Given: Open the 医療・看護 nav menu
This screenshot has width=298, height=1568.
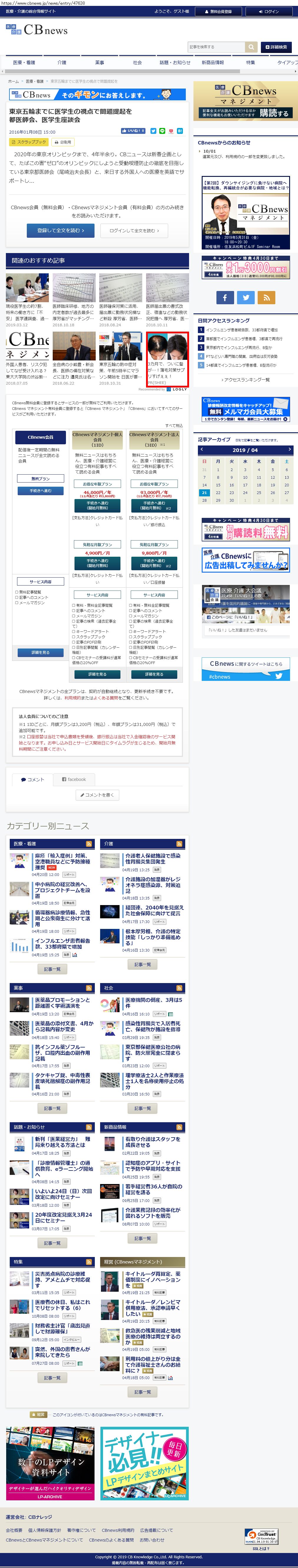Looking at the screenshot, I should coord(24,62).
